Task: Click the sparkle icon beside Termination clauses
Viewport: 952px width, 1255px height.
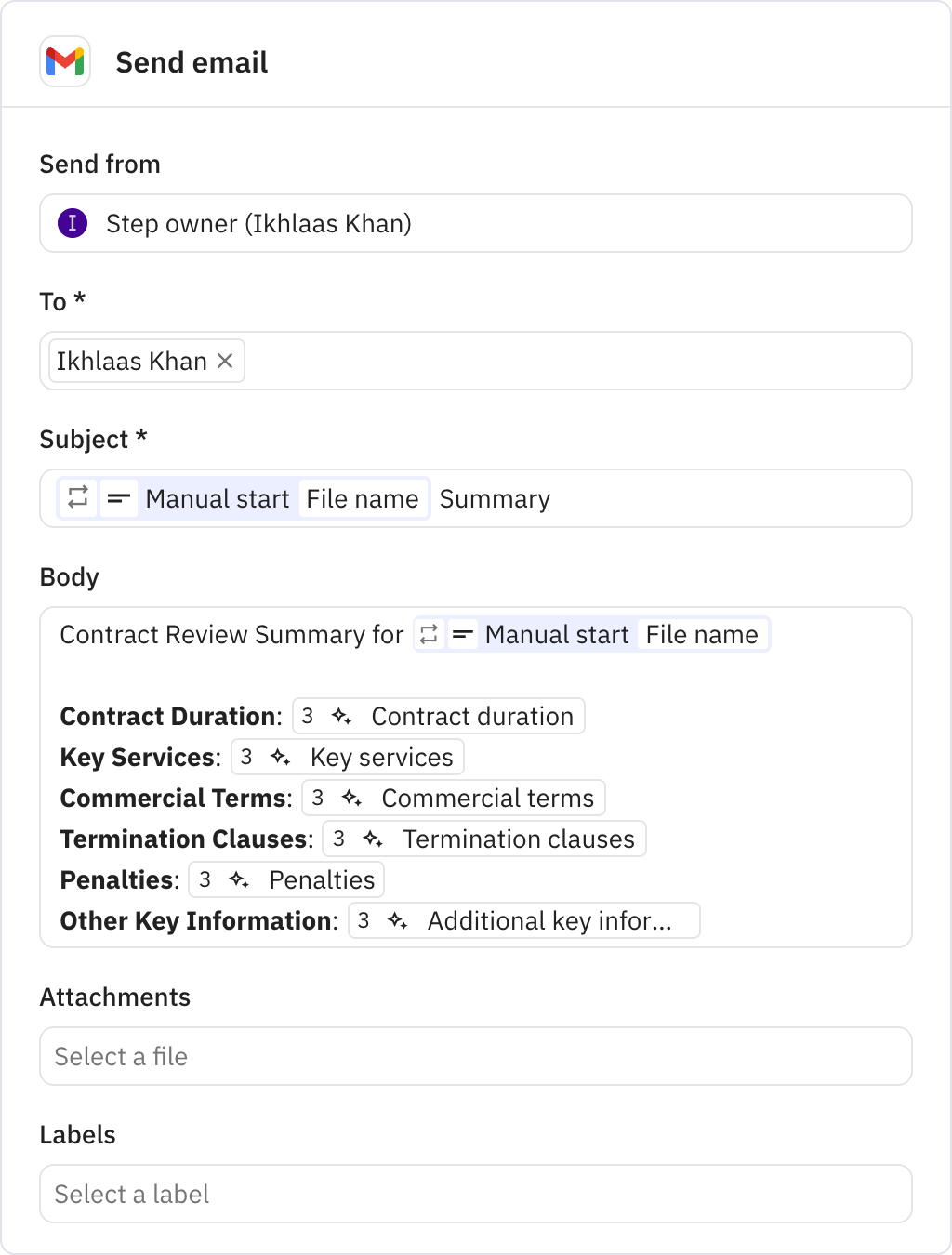Action: coord(373,839)
